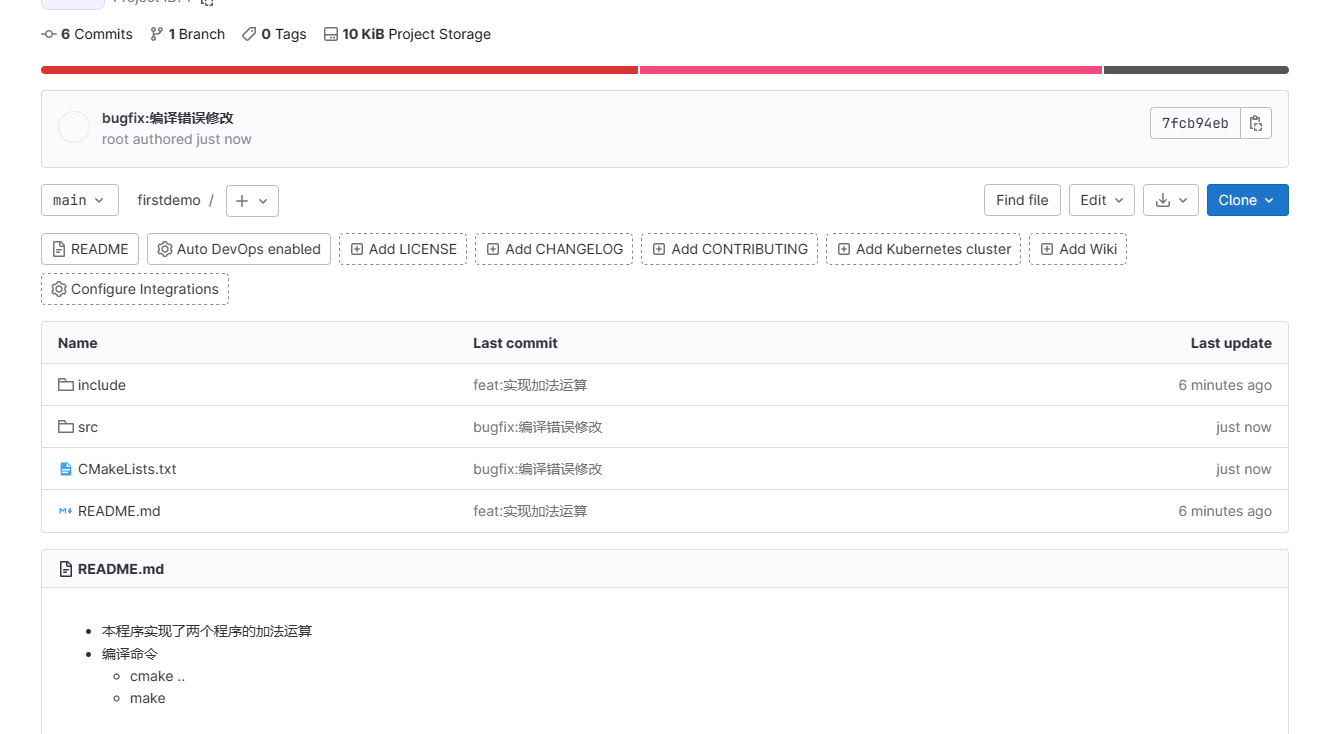Click the file icon next to CMakeLists.txt
The image size is (1338, 734).
[x=66, y=469]
